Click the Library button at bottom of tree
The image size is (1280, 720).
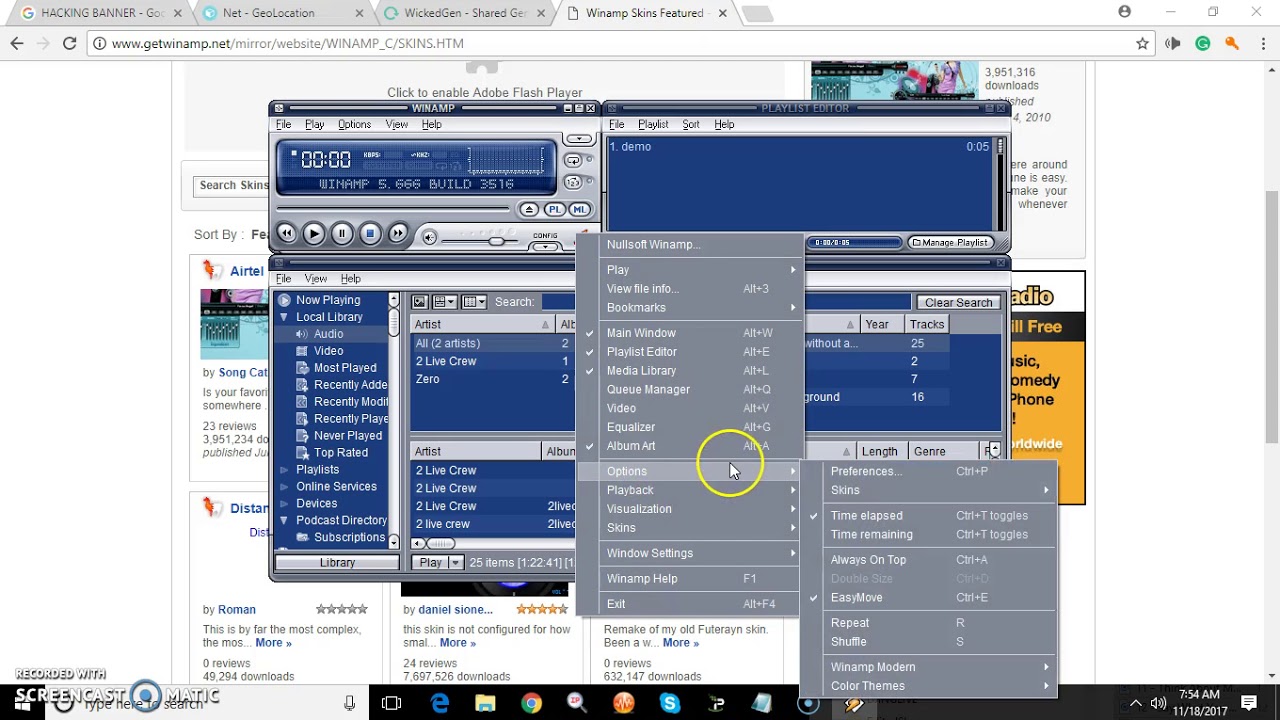pos(337,563)
